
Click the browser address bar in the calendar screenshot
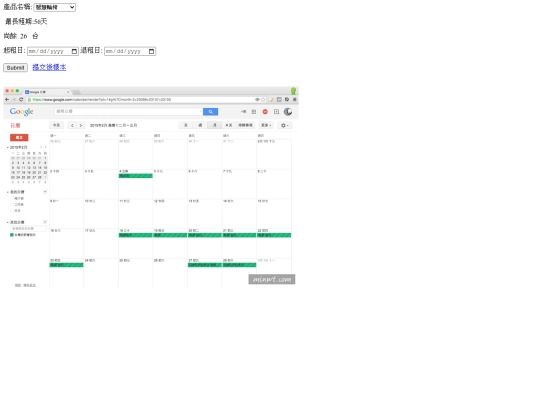(x=145, y=100)
